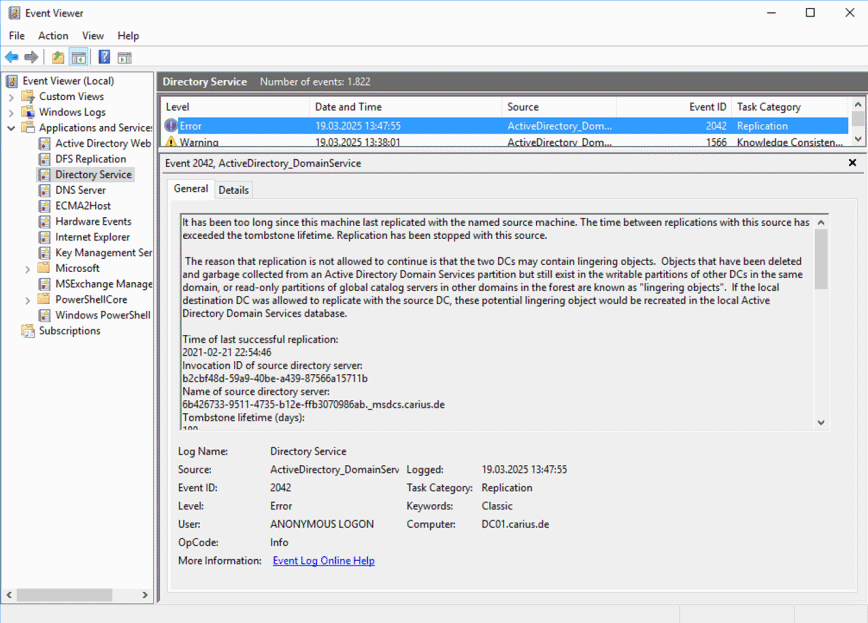Click the Windows PowerShell log icon

[x=45, y=315]
